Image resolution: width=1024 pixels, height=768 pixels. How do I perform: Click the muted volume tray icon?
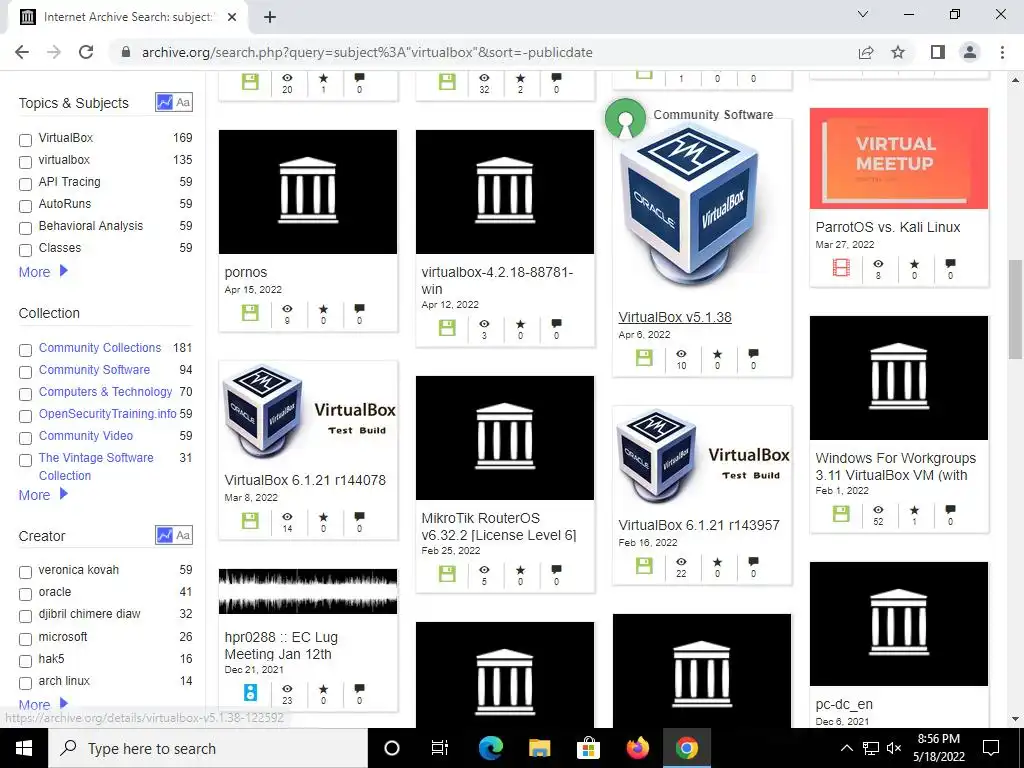[x=894, y=748]
